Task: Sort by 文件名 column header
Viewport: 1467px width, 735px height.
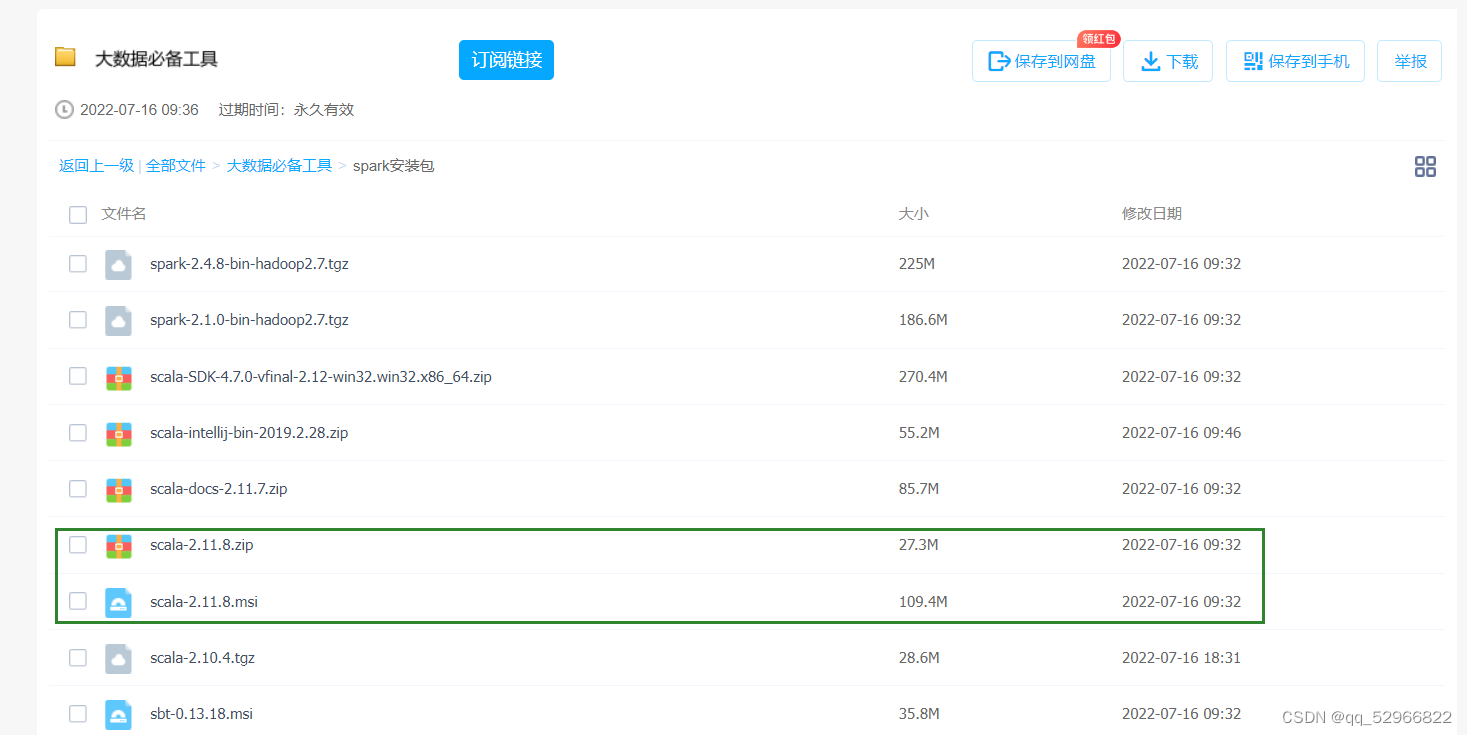Action: pyautogui.click(x=124, y=214)
